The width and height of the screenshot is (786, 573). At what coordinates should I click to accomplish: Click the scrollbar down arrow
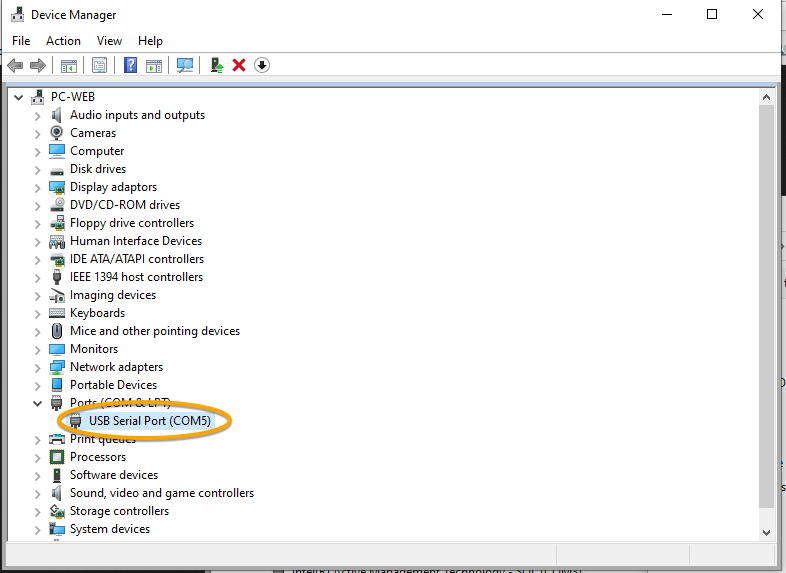pos(766,532)
